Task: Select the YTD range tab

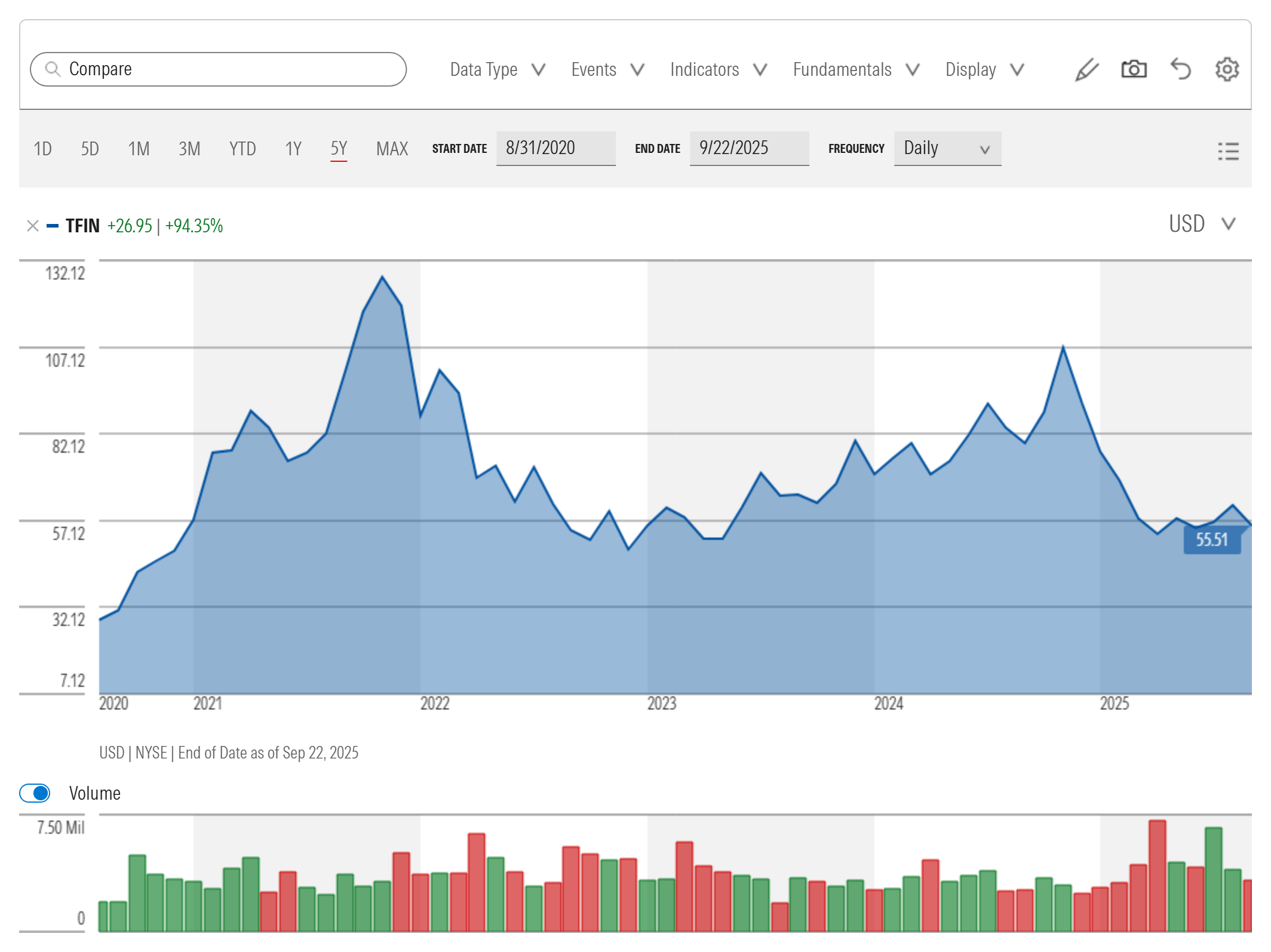Action: [242, 149]
